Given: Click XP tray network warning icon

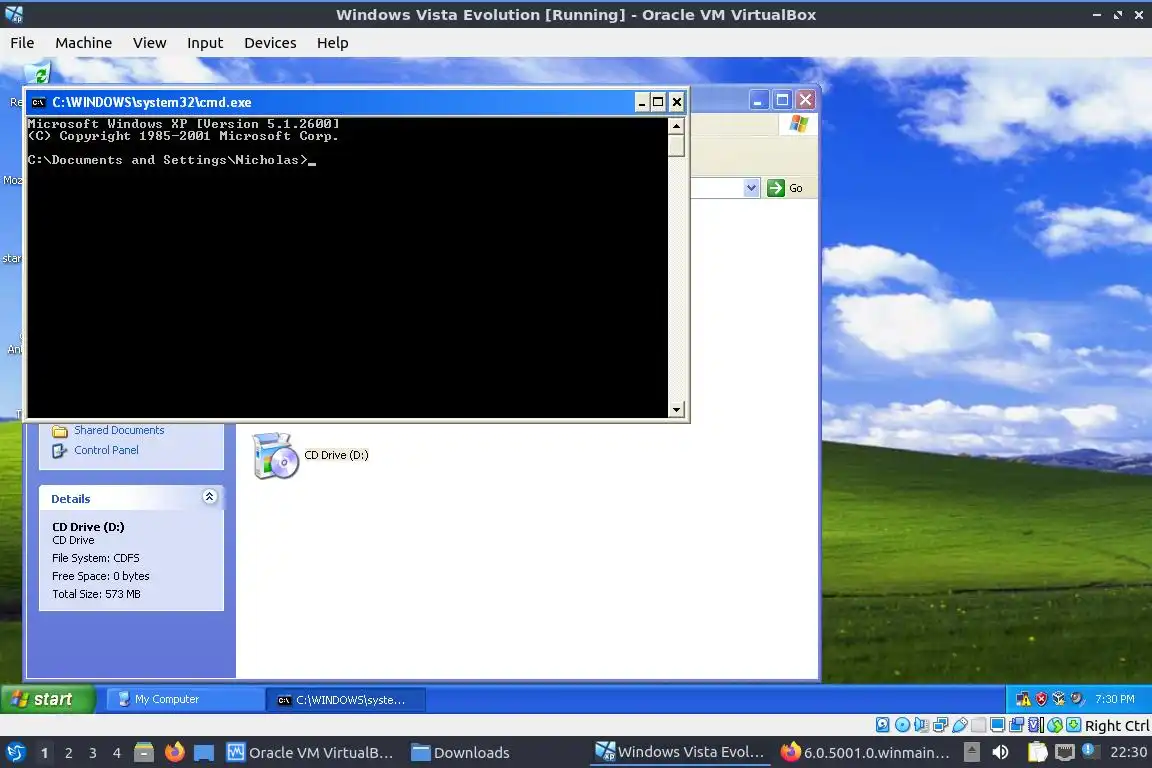Looking at the screenshot, I should coord(1023,699).
